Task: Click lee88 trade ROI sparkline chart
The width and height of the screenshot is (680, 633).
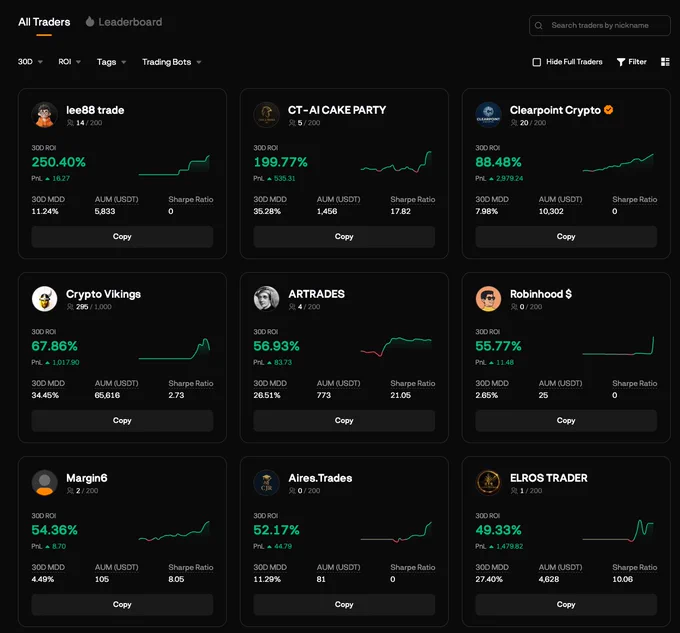Action: coord(174,166)
